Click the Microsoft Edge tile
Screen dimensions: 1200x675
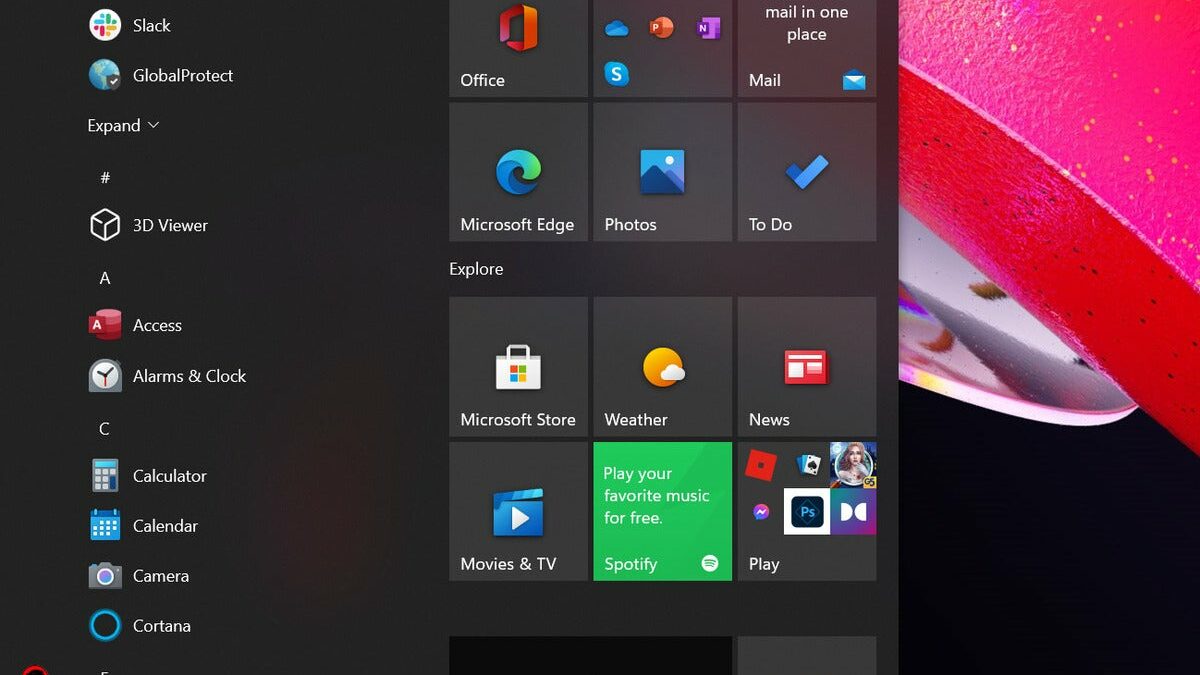[518, 172]
